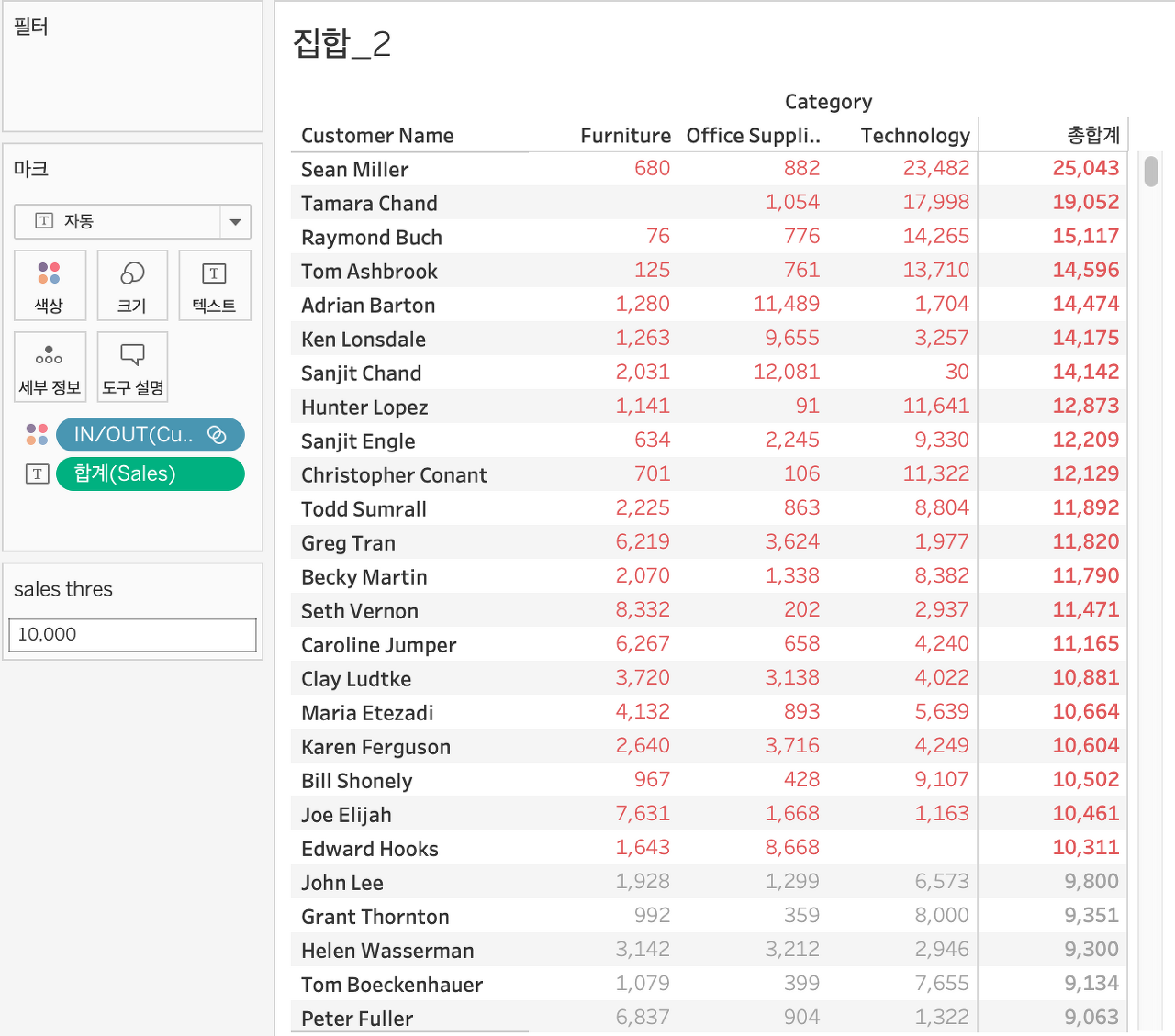This screenshot has width=1175, height=1036.
Task: Click the Category header label
Action: 828,102
